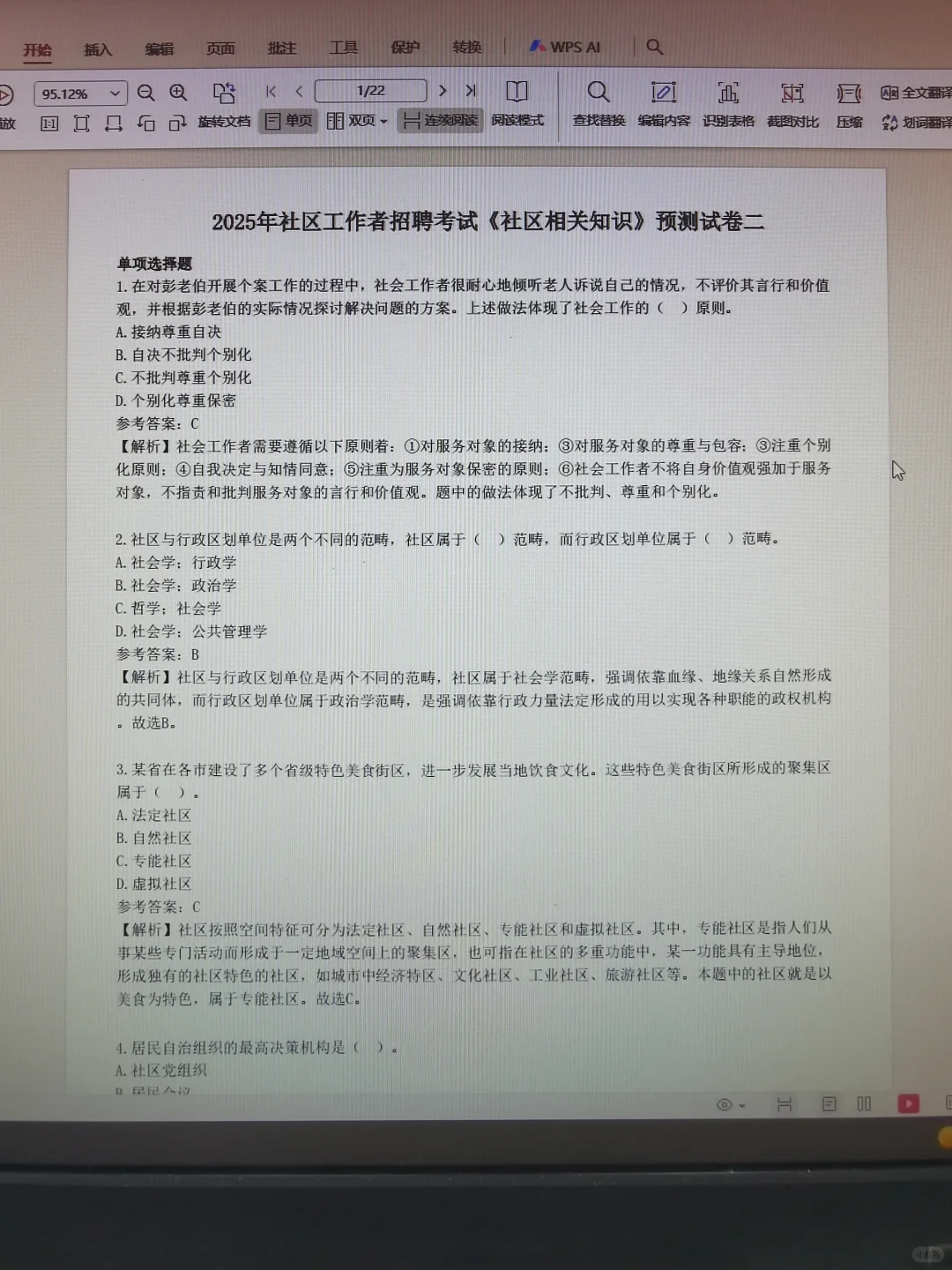The width and height of the screenshot is (952, 1270).
Task: Click the document title 2025年社区工作者招聘考试
Action: (487, 220)
